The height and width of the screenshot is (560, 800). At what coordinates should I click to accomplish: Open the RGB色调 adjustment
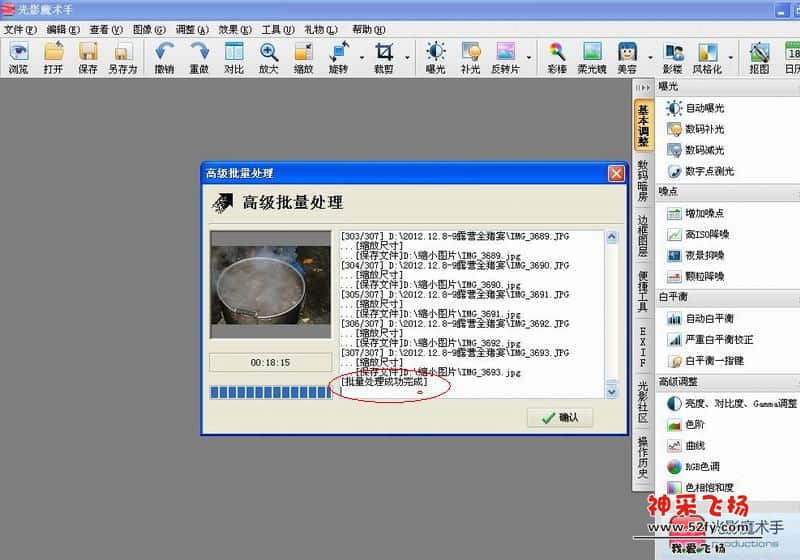tap(693, 466)
